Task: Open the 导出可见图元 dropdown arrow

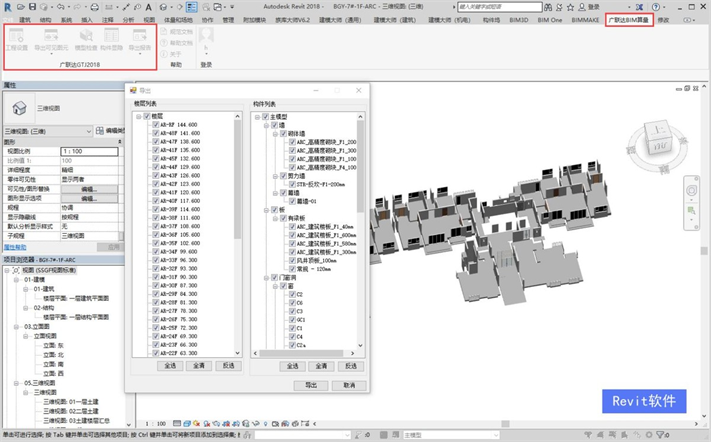Action: (x=51, y=54)
